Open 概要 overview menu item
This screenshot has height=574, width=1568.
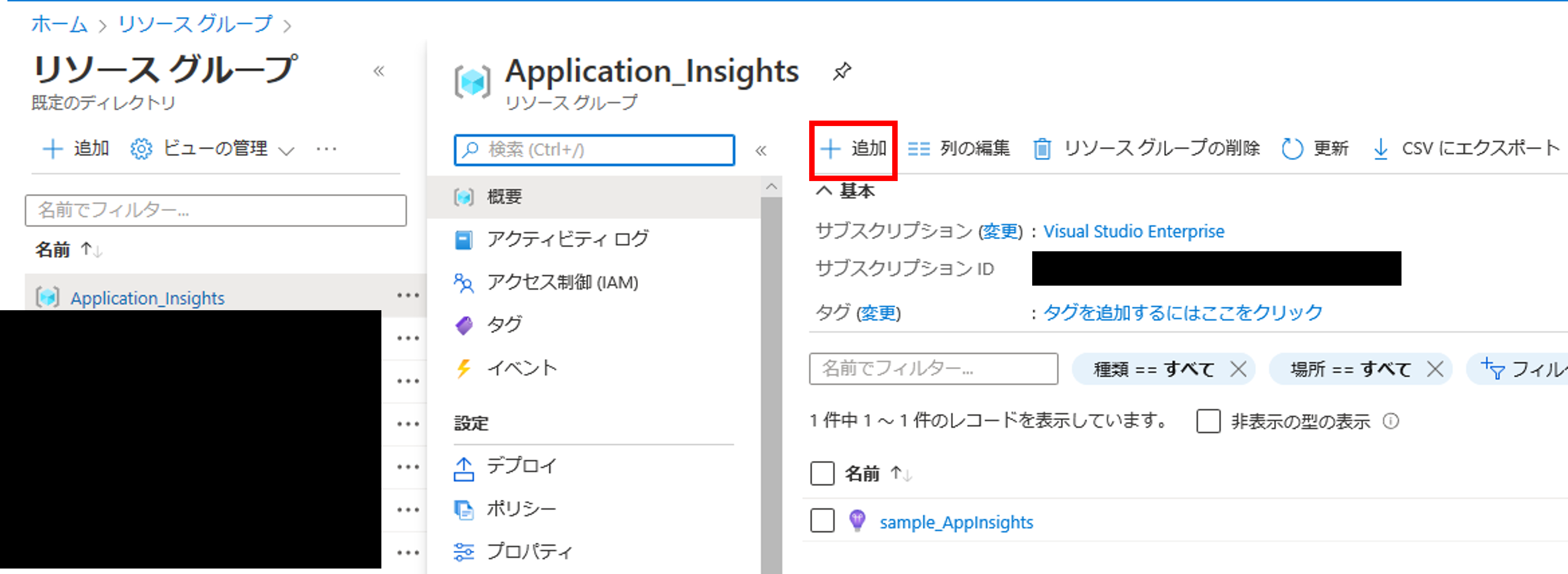pyautogui.click(x=594, y=197)
